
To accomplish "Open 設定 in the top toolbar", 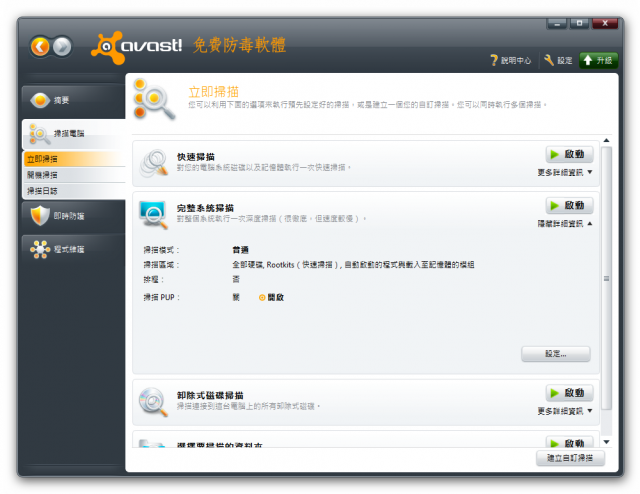I will pyautogui.click(x=558, y=60).
